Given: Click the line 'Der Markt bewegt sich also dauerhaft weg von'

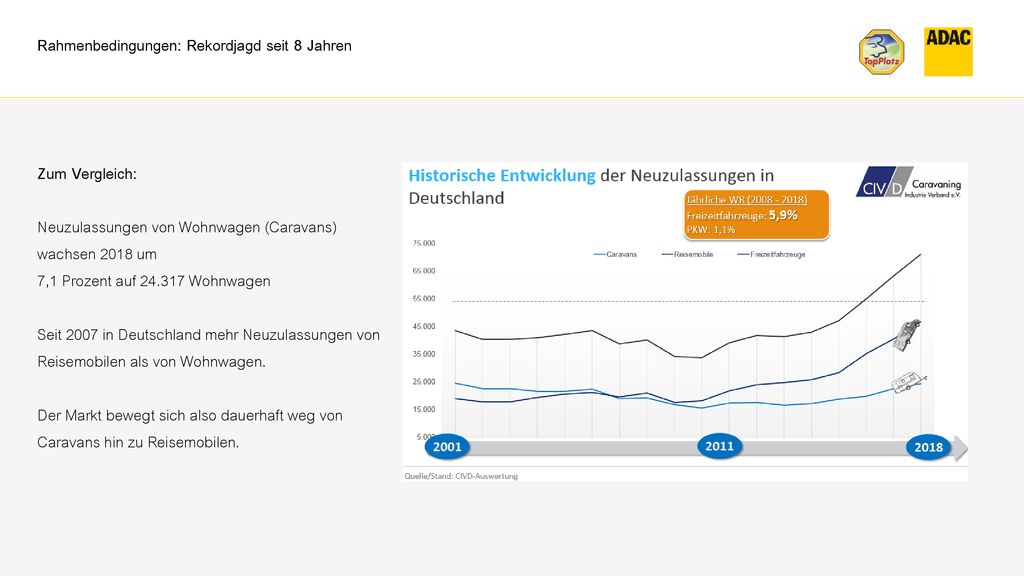Looking at the screenshot, I should [x=190, y=416].
